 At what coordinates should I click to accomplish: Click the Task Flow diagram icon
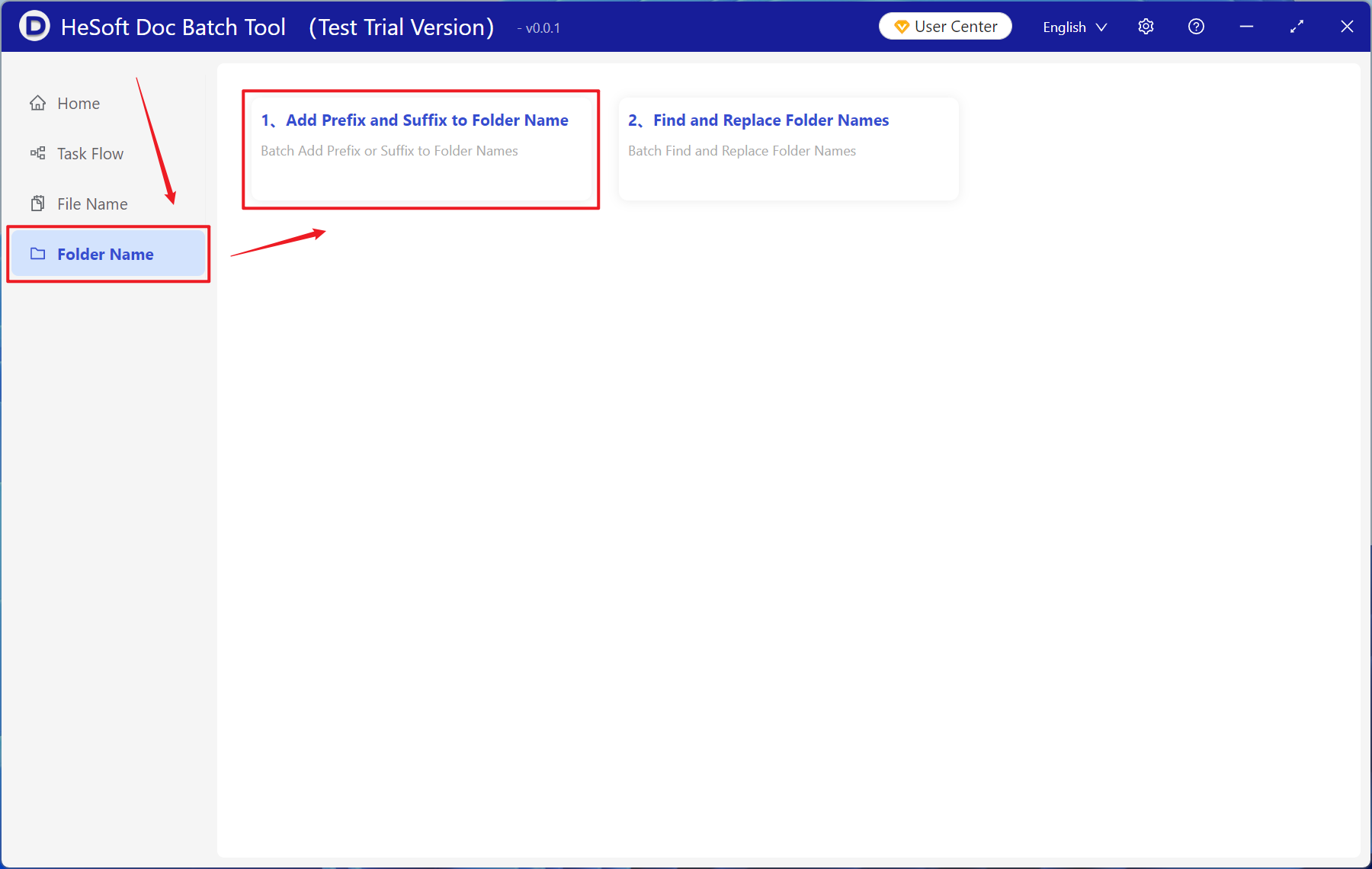tap(37, 153)
